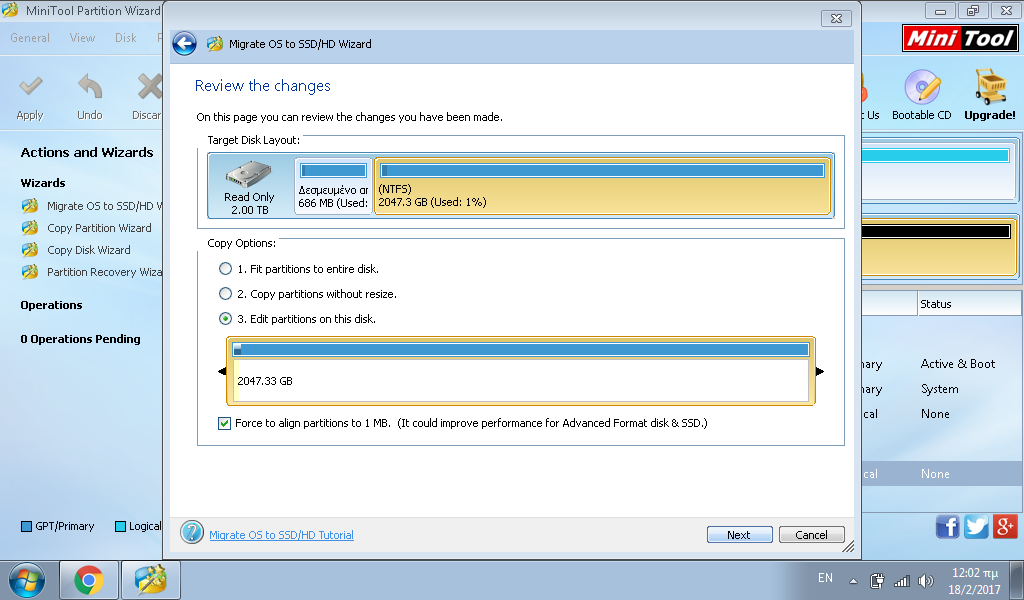Click the blue help question mark icon

point(192,532)
